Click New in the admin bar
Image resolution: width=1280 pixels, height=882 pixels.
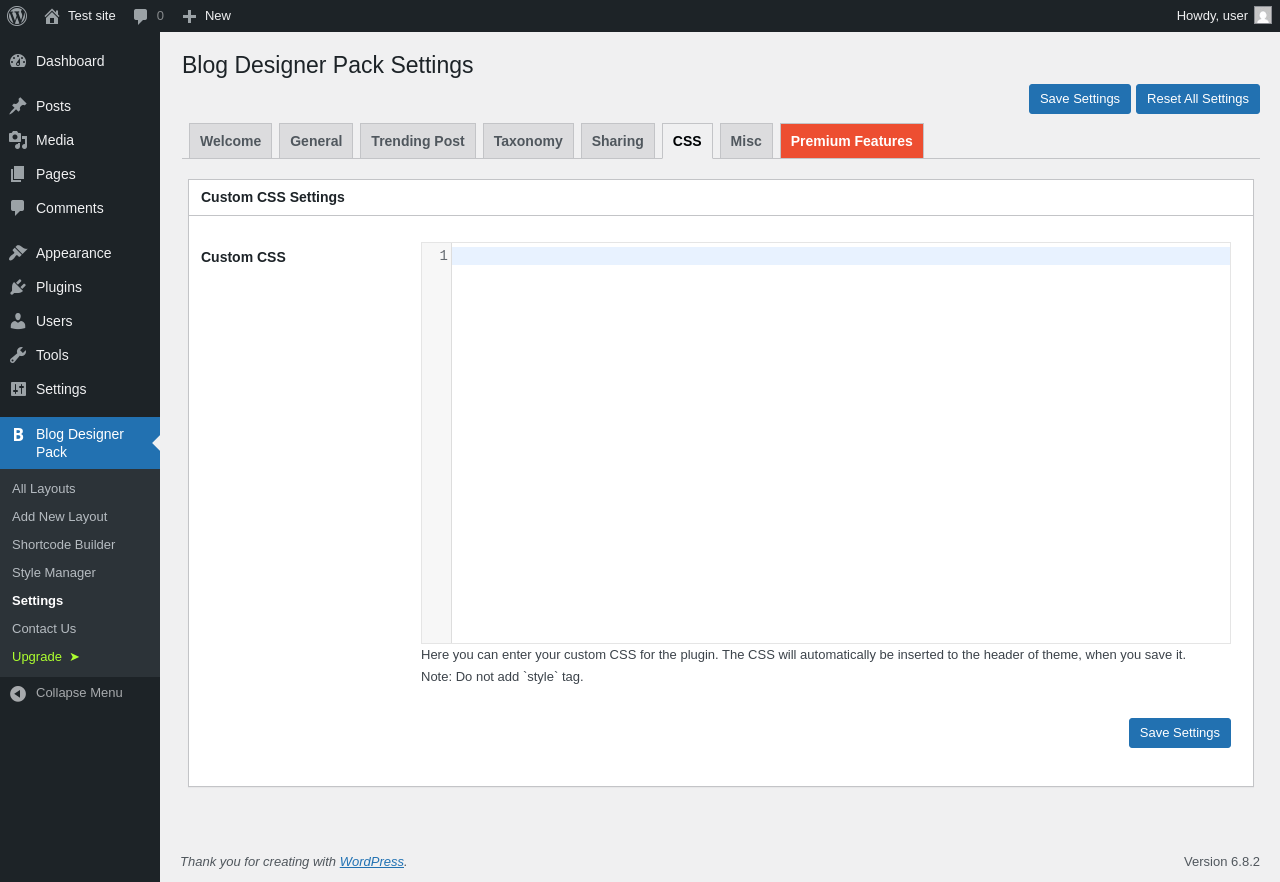coord(218,16)
